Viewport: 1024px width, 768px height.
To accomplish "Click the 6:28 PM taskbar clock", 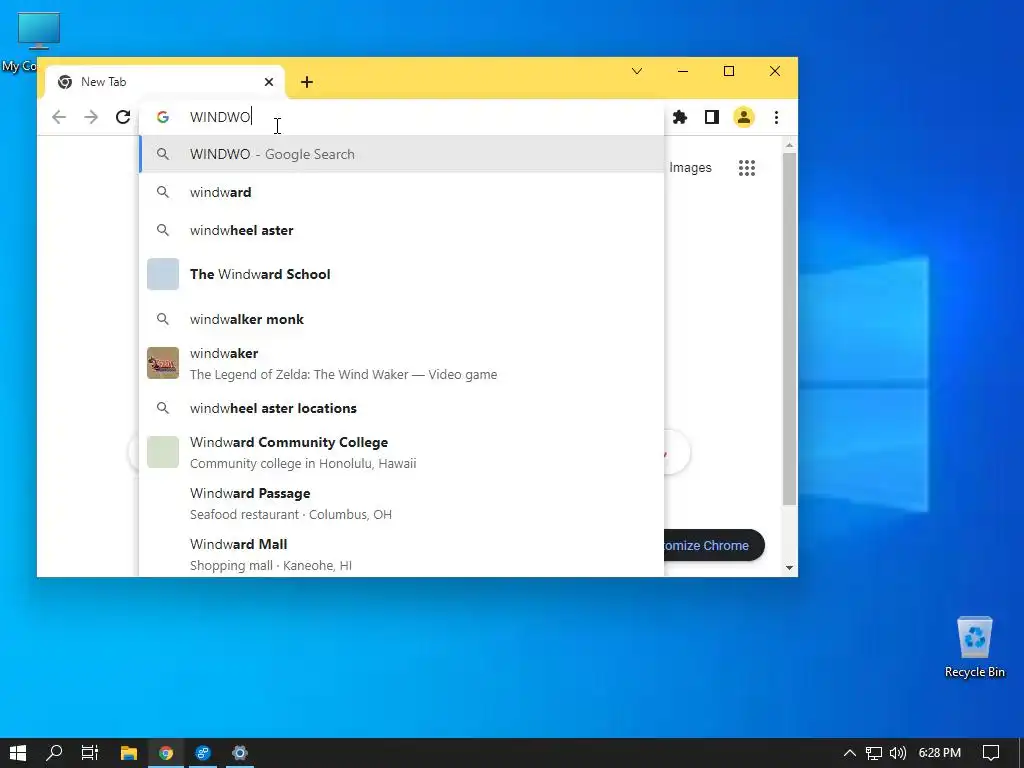I will click(940, 753).
